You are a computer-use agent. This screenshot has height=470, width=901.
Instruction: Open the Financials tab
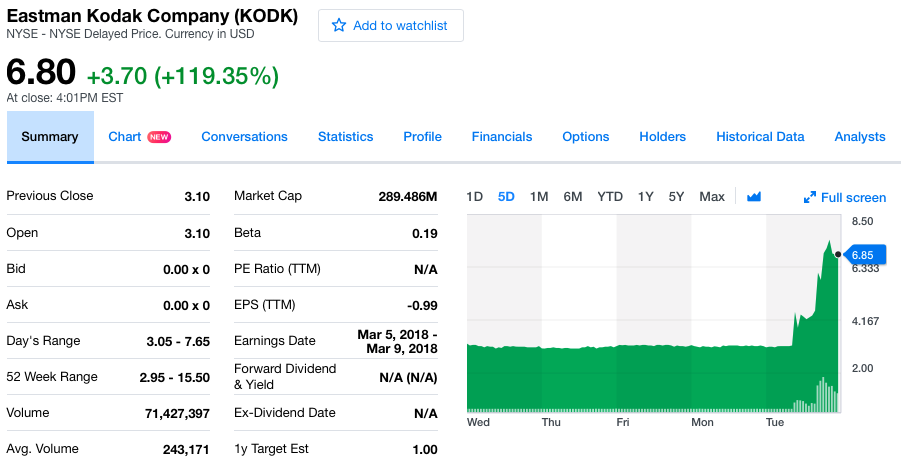pyautogui.click(x=502, y=137)
